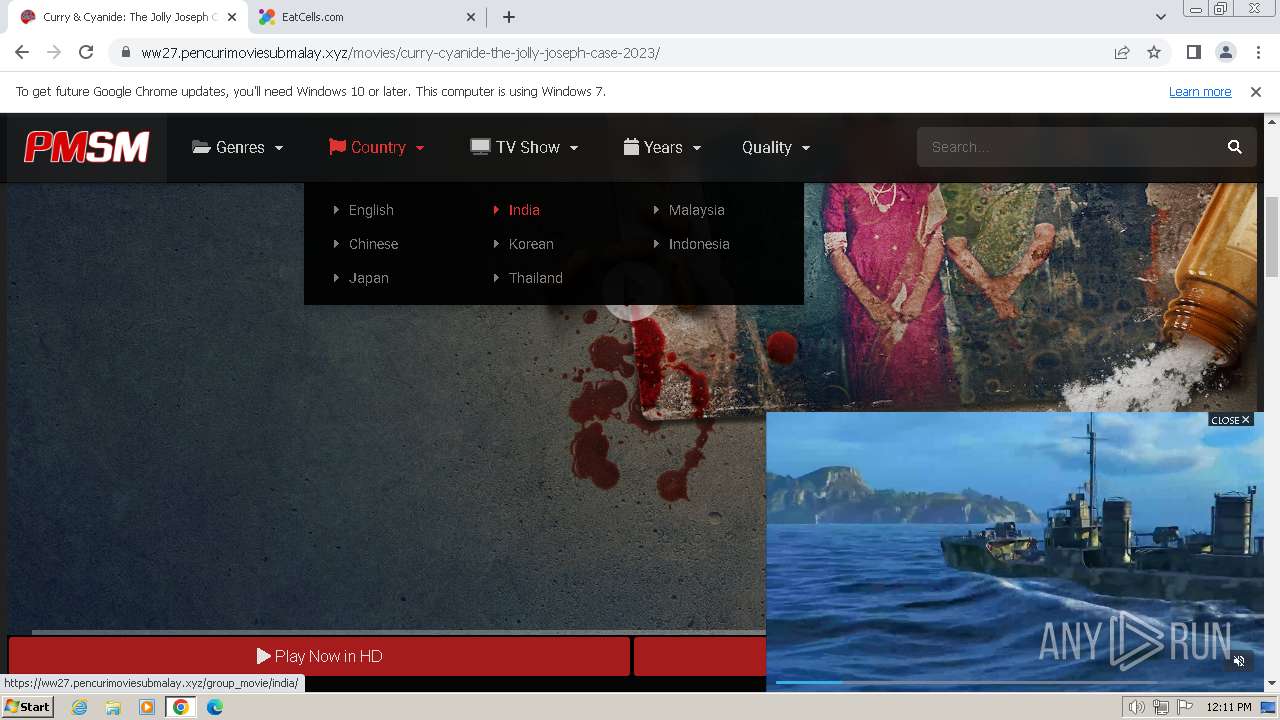Reload the current page
Screen dimensions: 1280x720
[x=86, y=52]
